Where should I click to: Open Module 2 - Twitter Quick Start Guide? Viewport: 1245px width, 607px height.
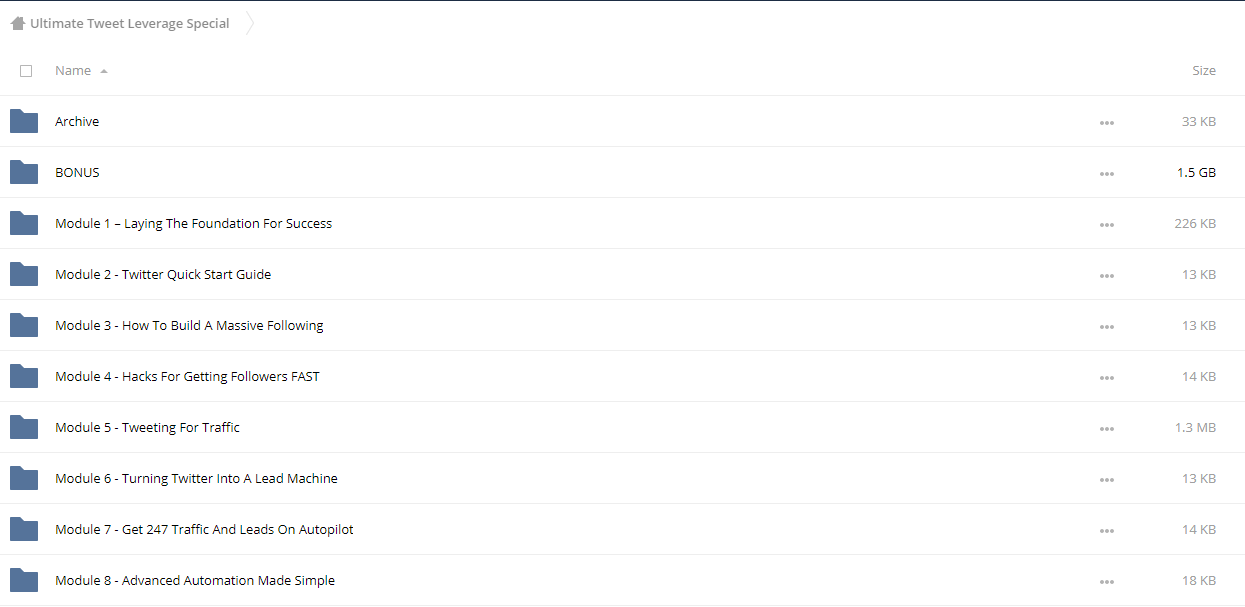[163, 274]
